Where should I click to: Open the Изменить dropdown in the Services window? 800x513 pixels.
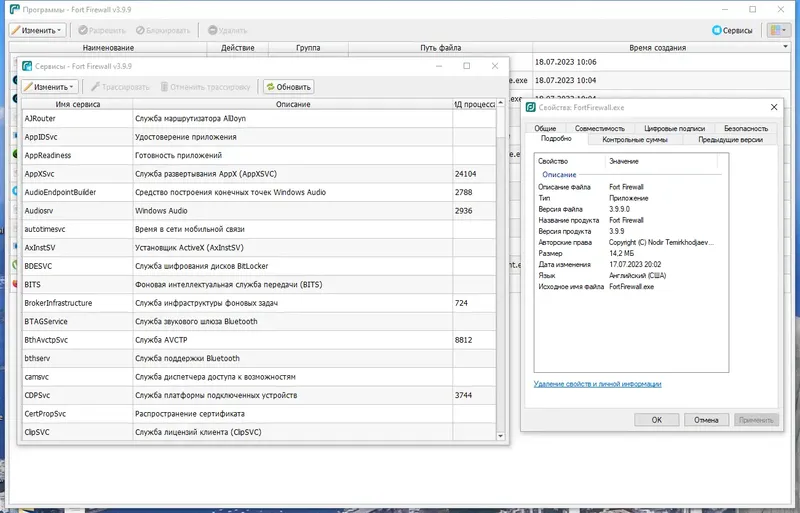click(x=49, y=87)
